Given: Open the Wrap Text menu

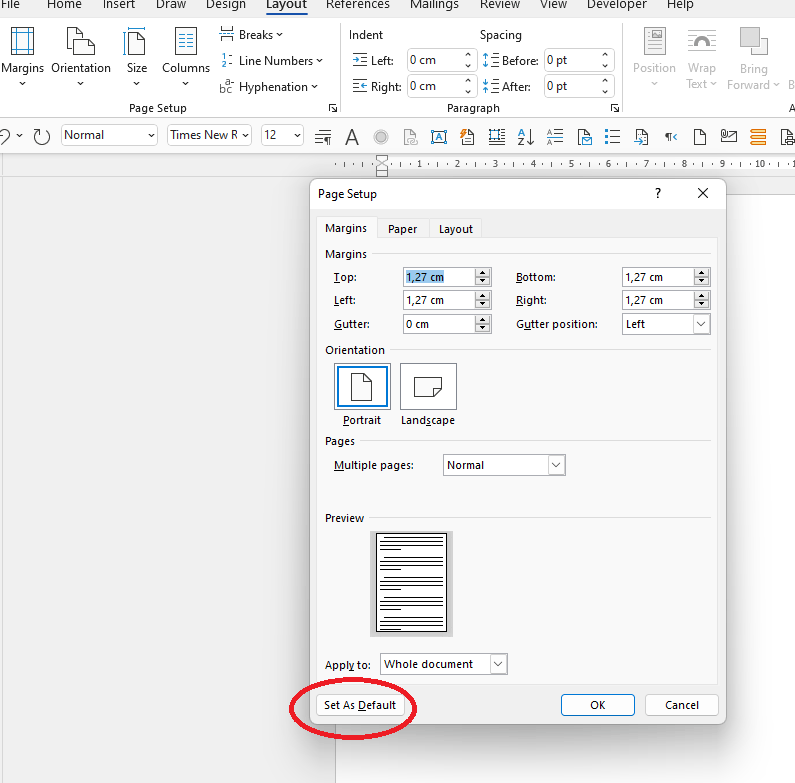Looking at the screenshot, I should (x=702, y=59).
